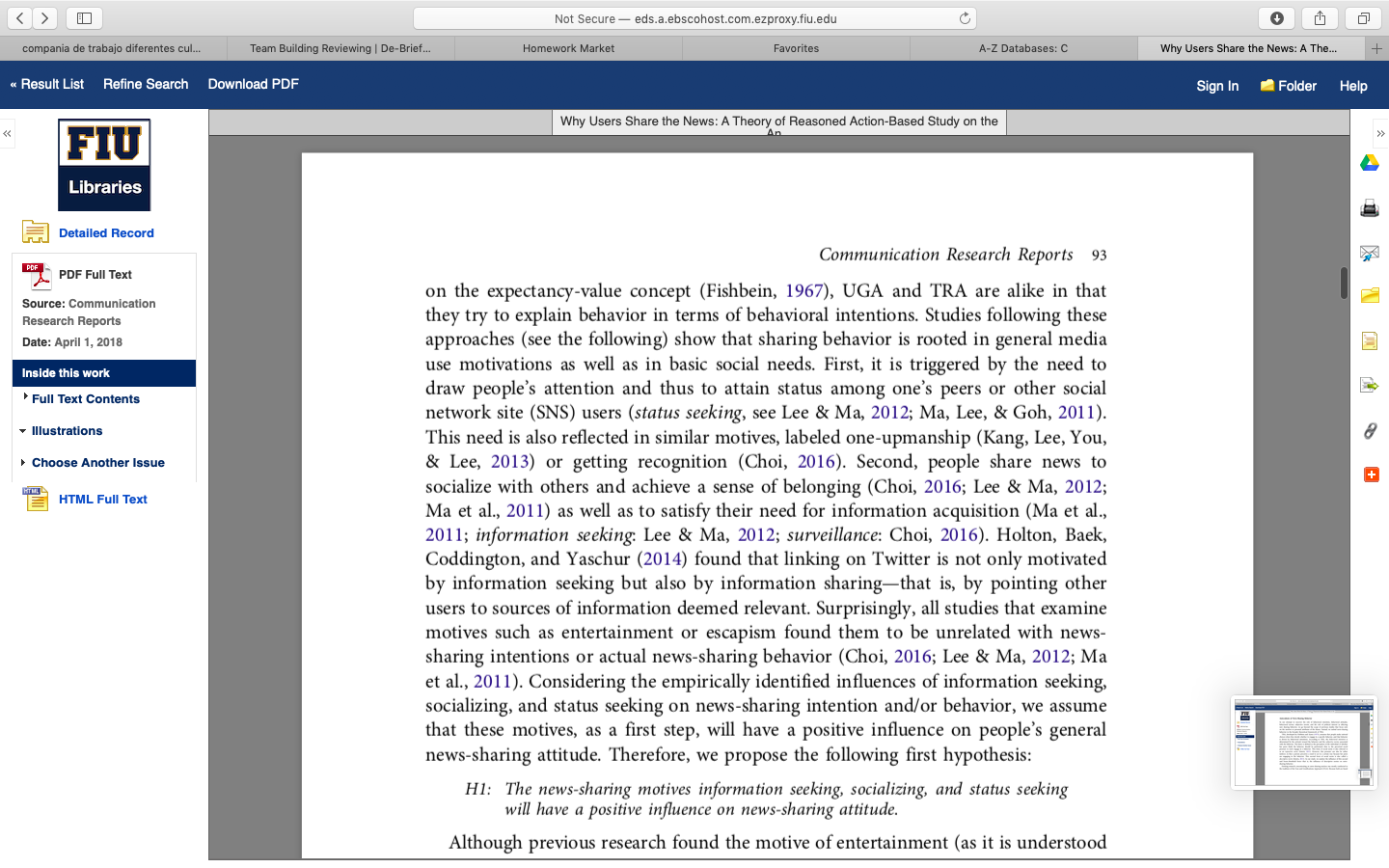The height and width of the screenshot is (868, 1389).
Task: Go forward with Safari forward arrow
Action: point(45,18)
